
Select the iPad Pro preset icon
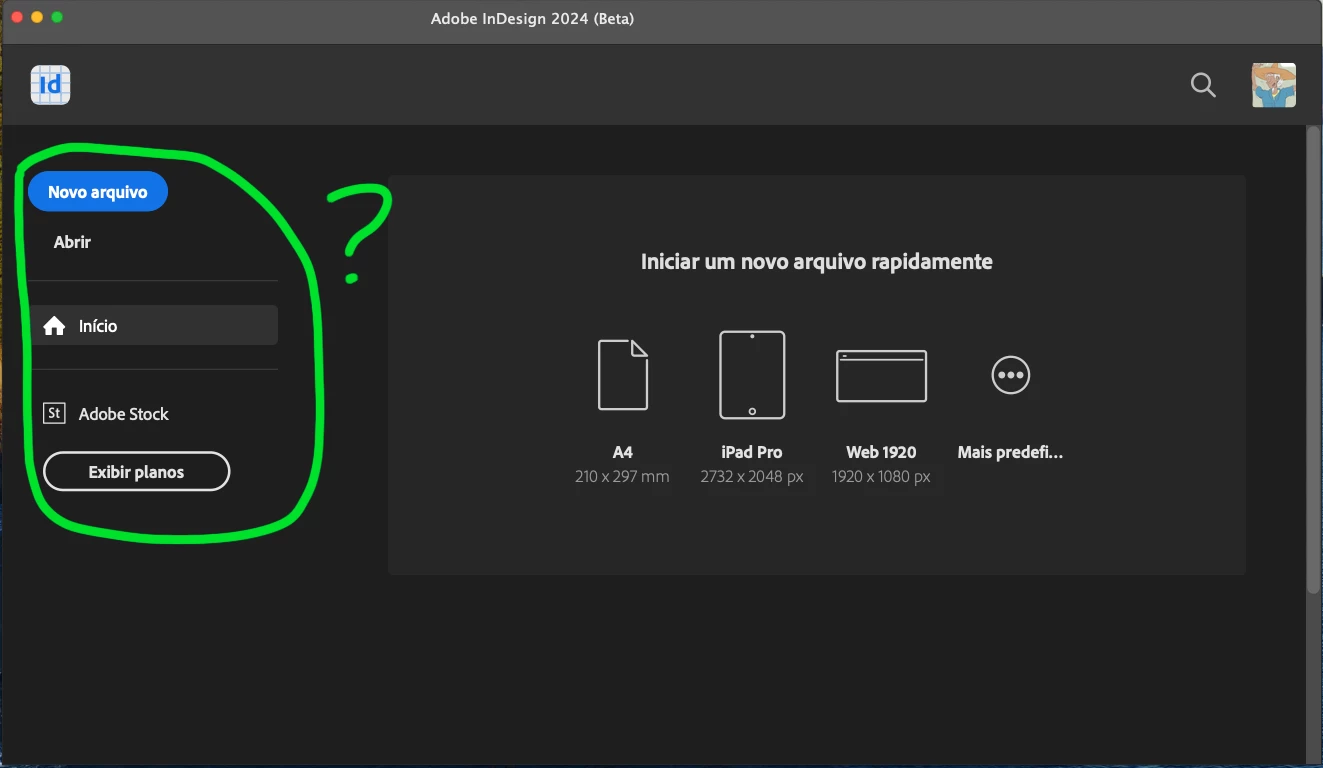[752, 375]
